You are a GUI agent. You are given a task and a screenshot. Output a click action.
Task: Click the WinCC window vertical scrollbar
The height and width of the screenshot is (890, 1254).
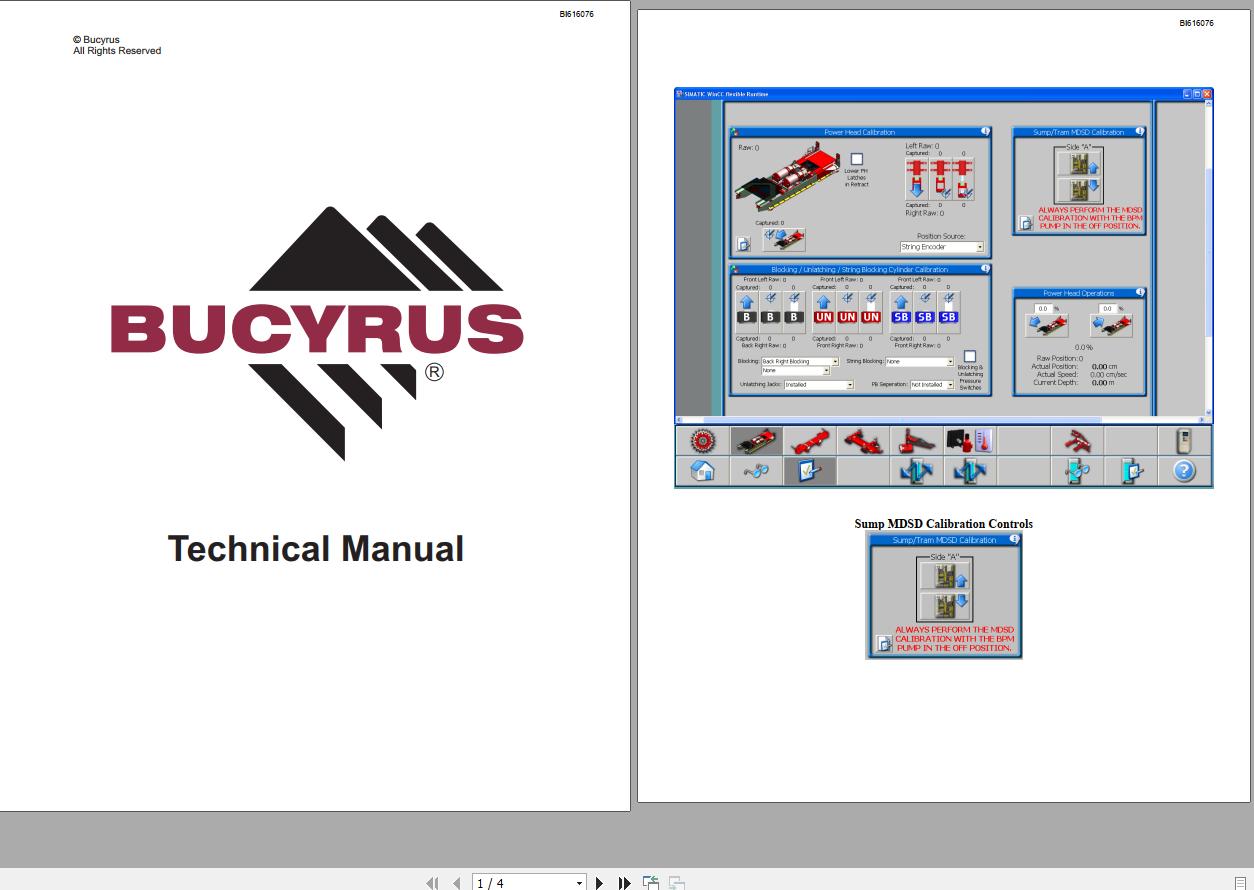[x=1208, y=256]
